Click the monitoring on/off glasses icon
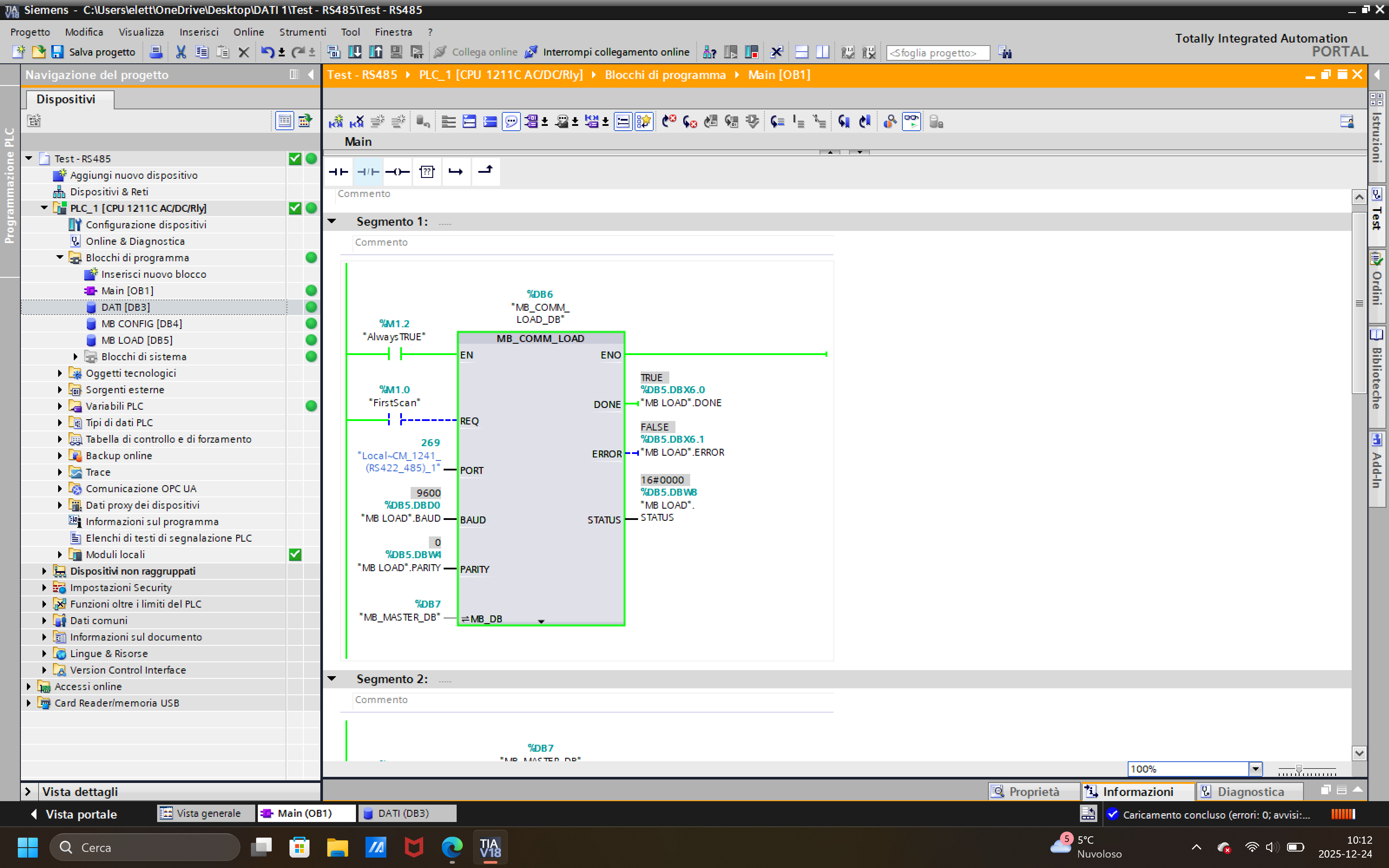Image resolution: width=1389 pixels, height=868 pixels. tap(911, 122)
